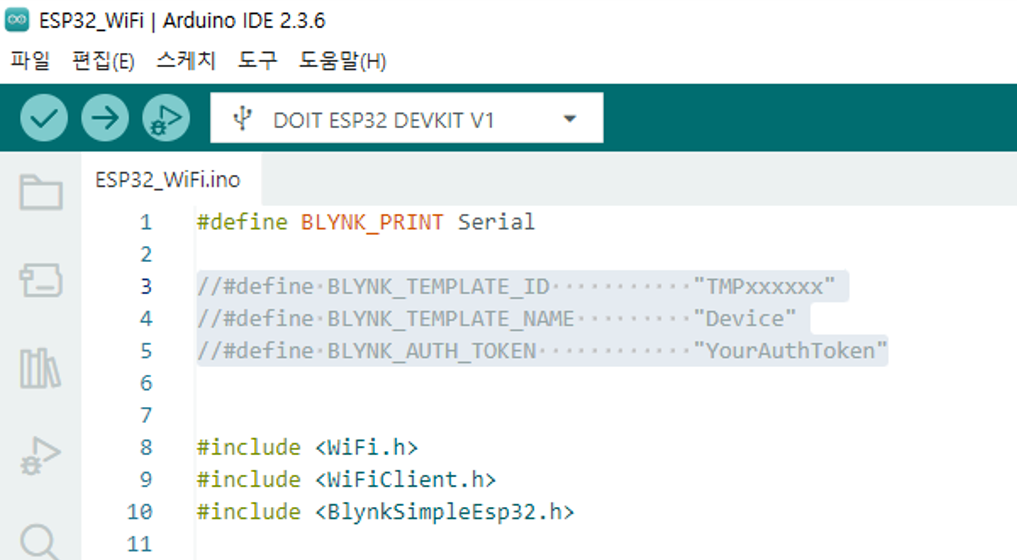Open the DOIT ESP32 DEVKIT V1 board dropdown
Screen dimensions: 1017x560
[407, 118]
